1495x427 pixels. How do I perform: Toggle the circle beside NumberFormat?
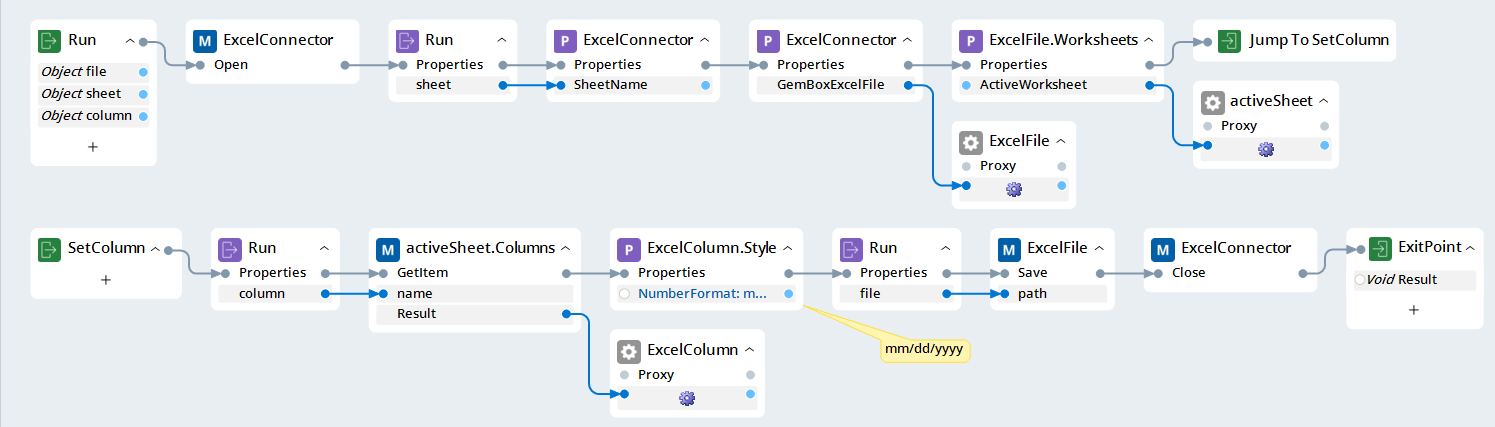coord(625,294)
